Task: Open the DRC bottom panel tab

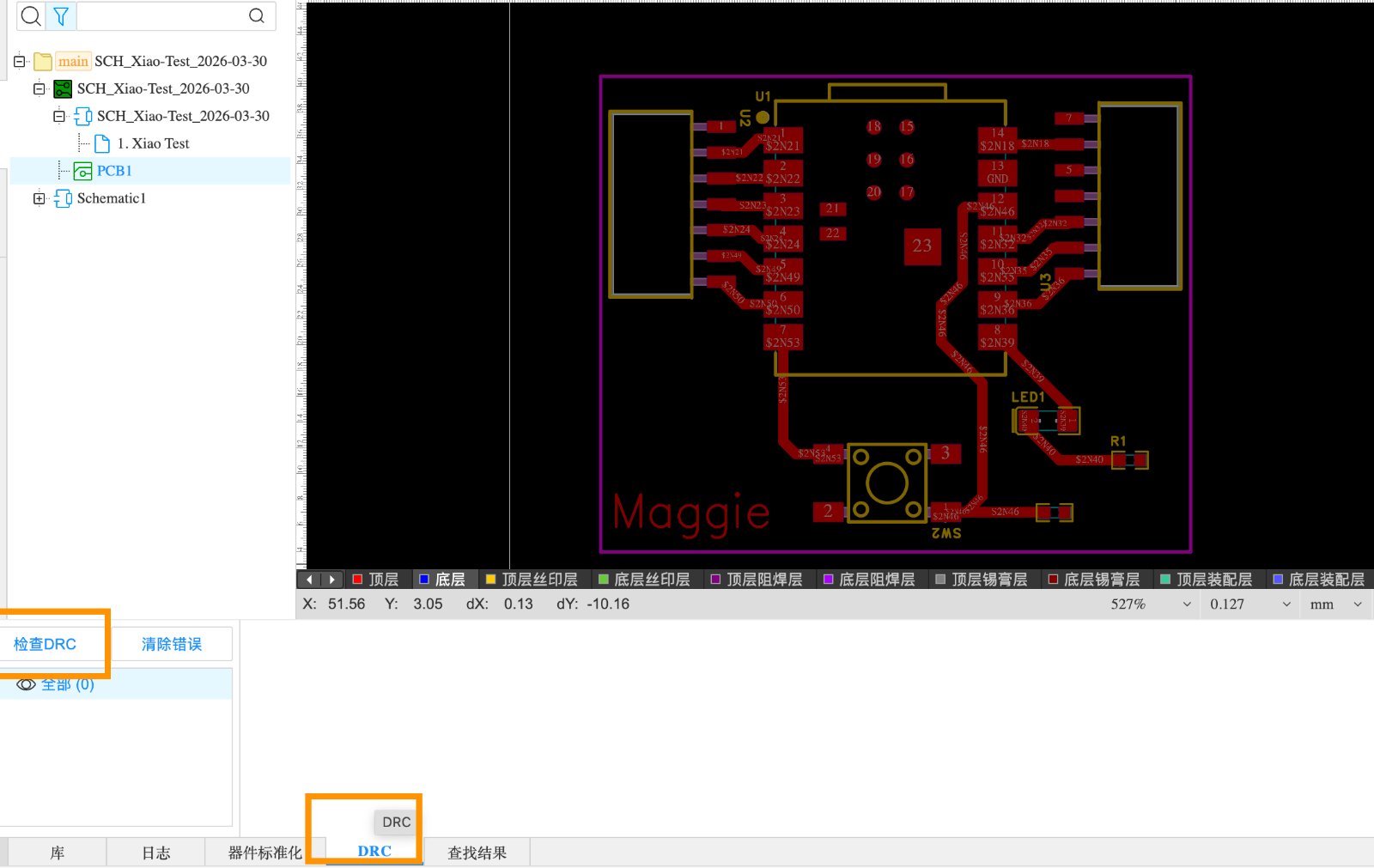Action: (374, 851)
